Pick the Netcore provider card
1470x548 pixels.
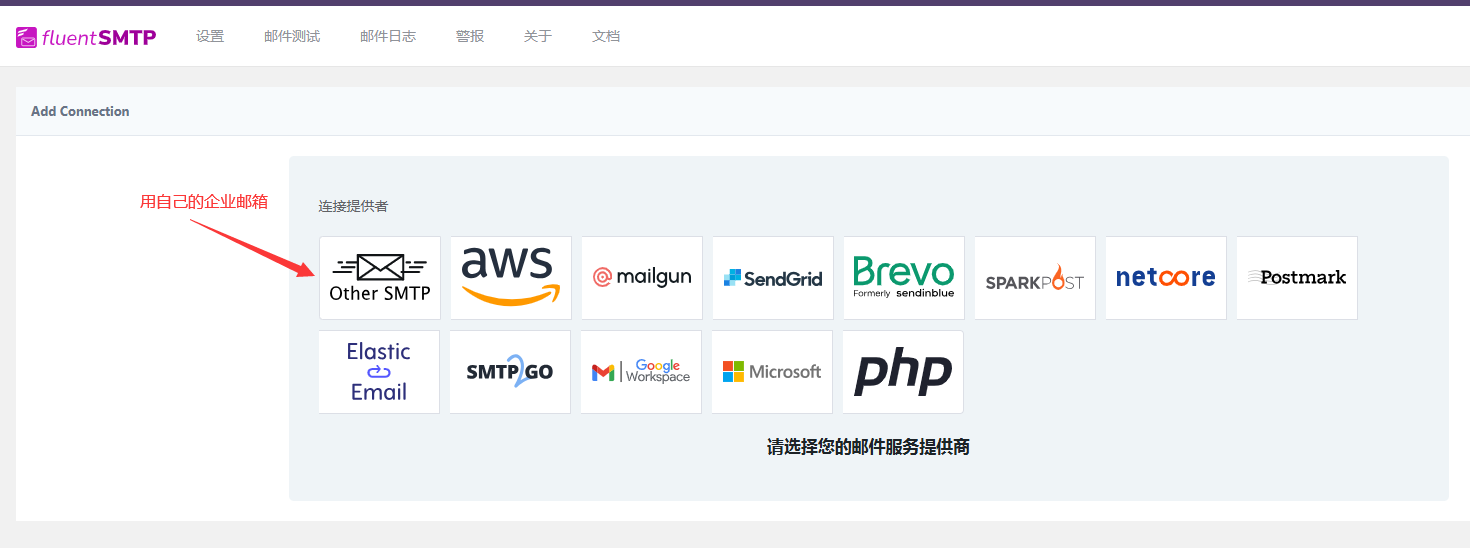pyautogui.click(x=1166, y=278)
